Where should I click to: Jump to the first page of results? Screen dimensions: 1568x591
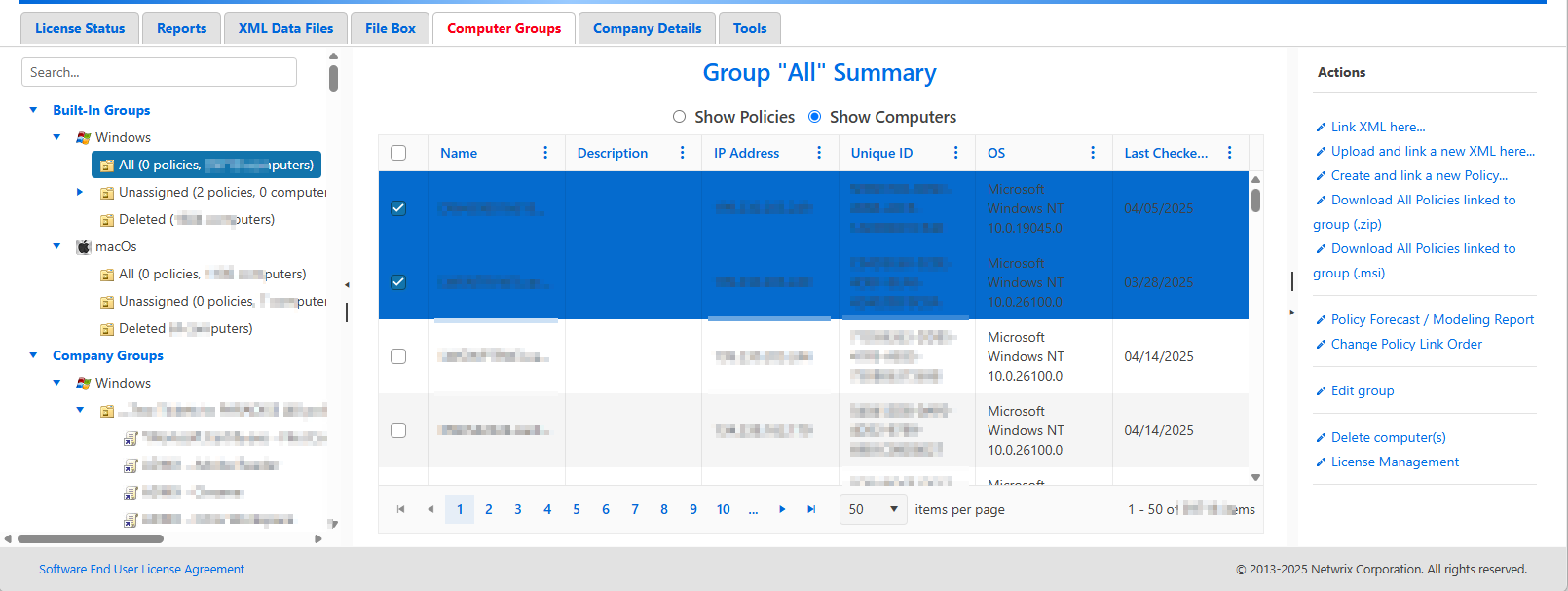pos(400,509)
